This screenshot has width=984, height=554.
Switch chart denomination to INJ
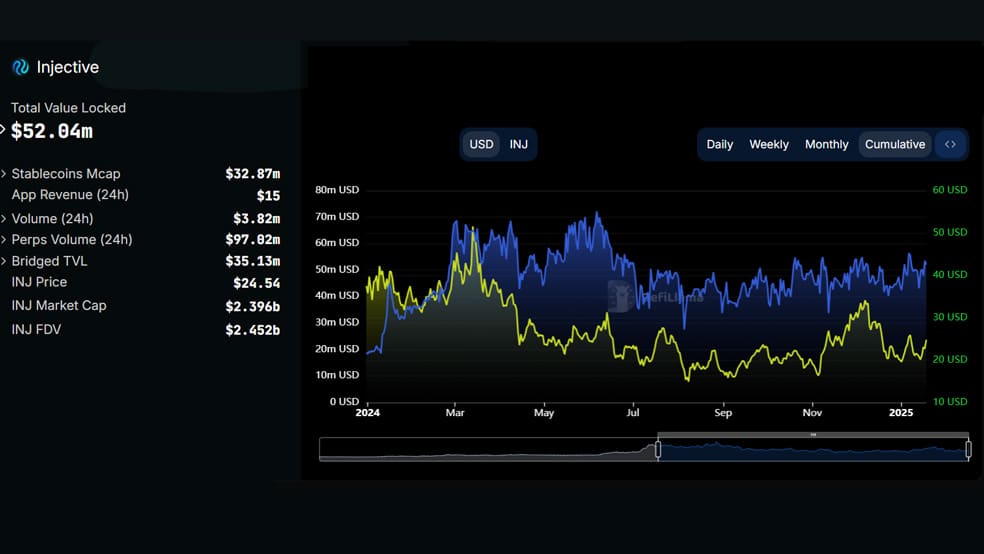click(518, 144)
